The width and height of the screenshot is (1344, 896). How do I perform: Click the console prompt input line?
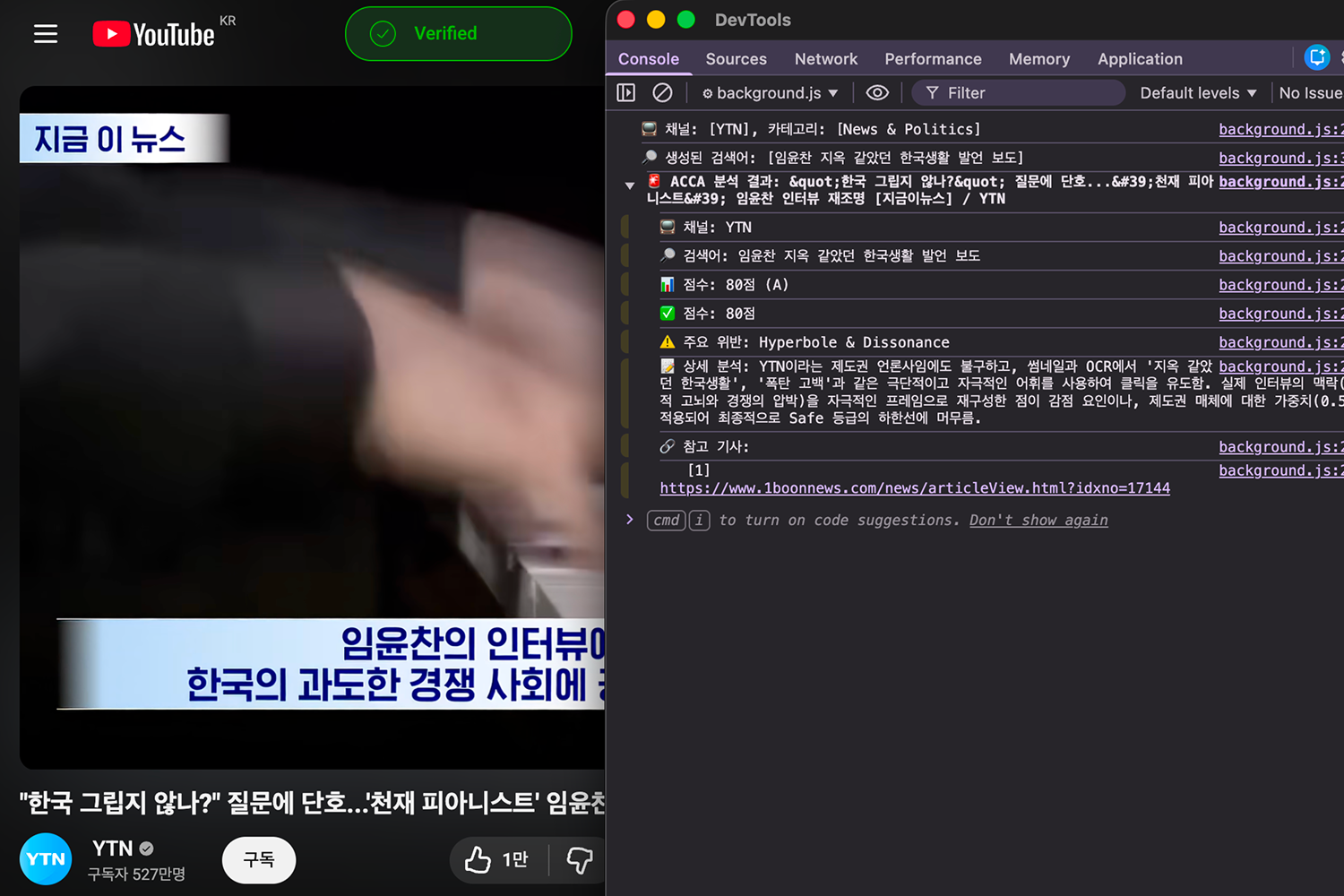click(986, 521)
